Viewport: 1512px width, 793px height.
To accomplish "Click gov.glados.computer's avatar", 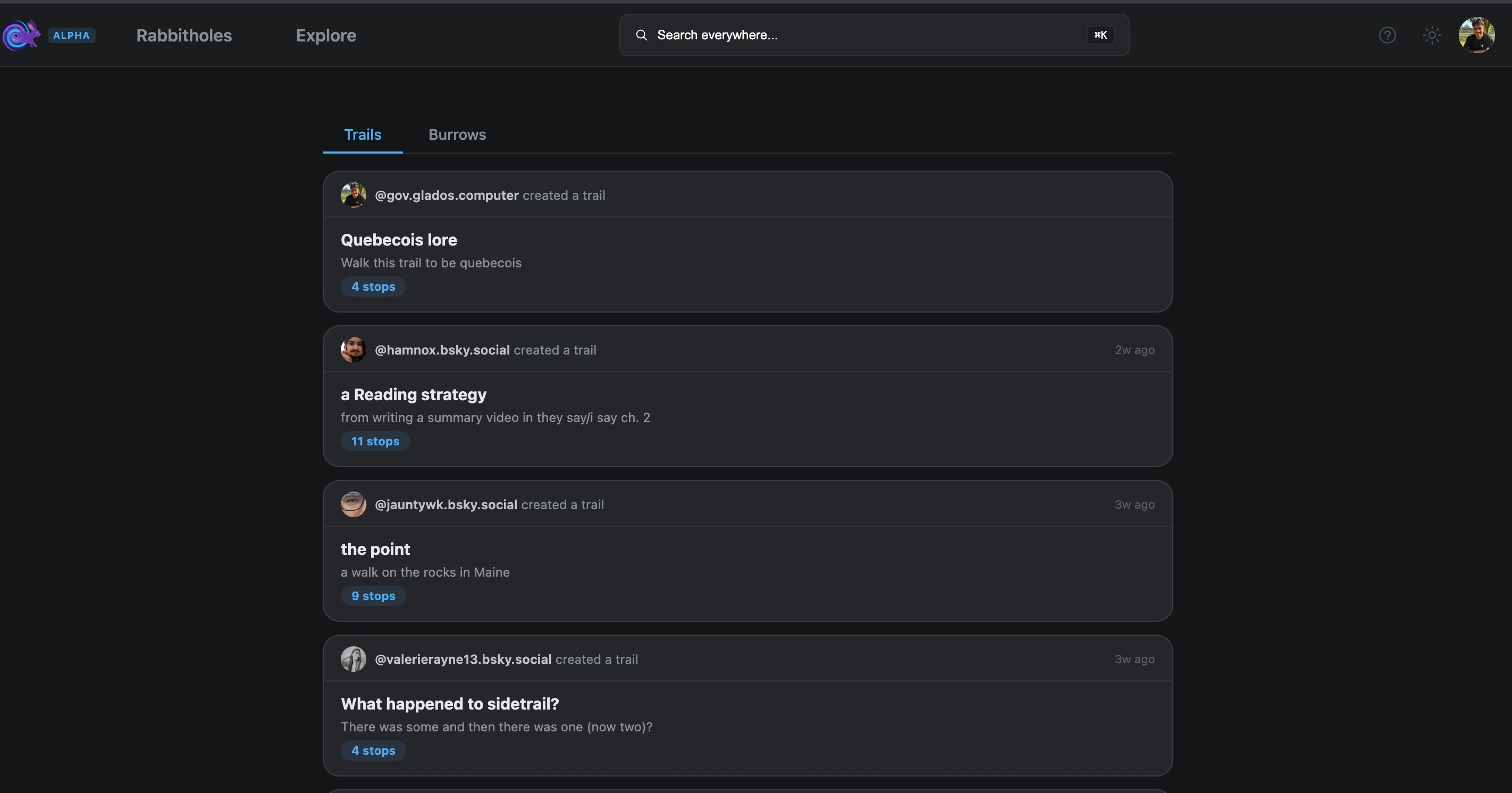I will [x=354, y=195].
